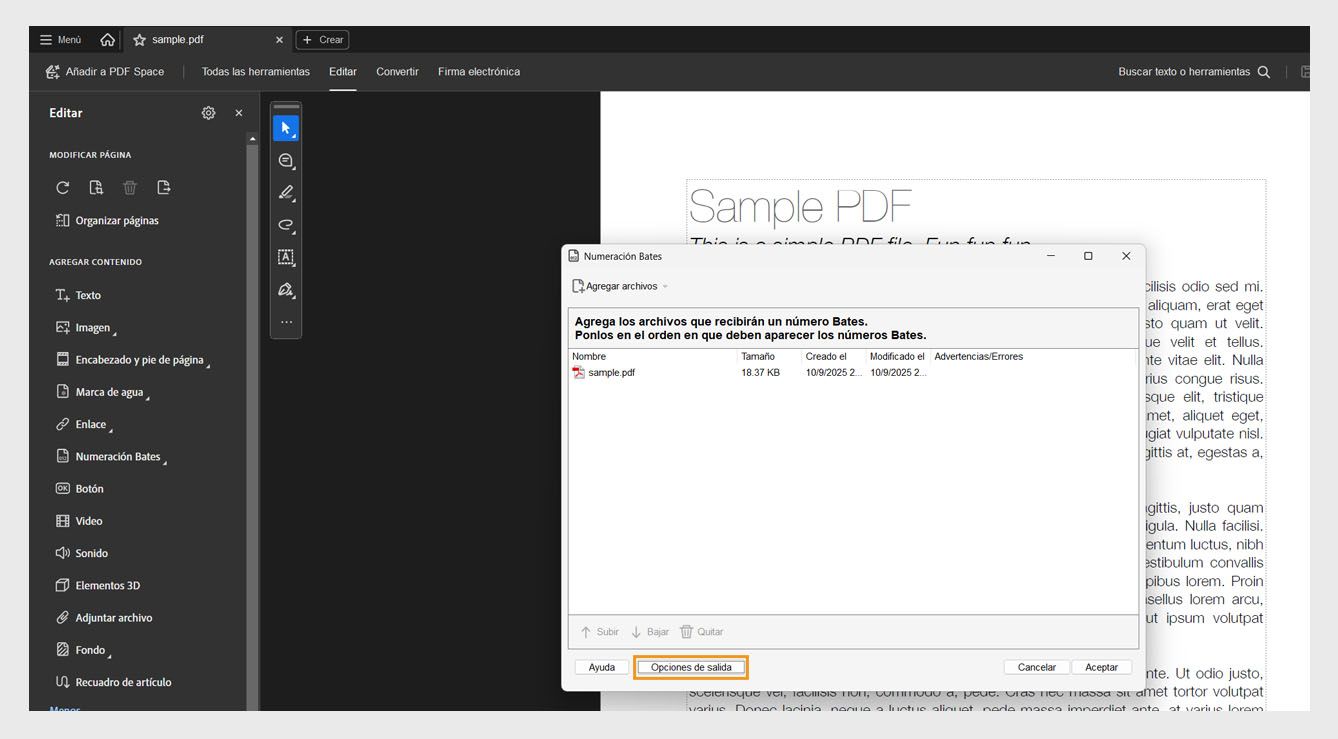Select the Texto tool in the Editar panel
Screen dimensions: 1338x739
[x=78, y=295]
